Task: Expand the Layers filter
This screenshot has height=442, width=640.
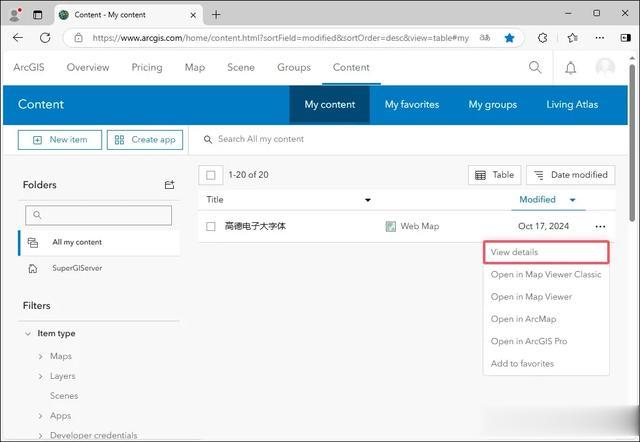Action: tap(40, 376)
